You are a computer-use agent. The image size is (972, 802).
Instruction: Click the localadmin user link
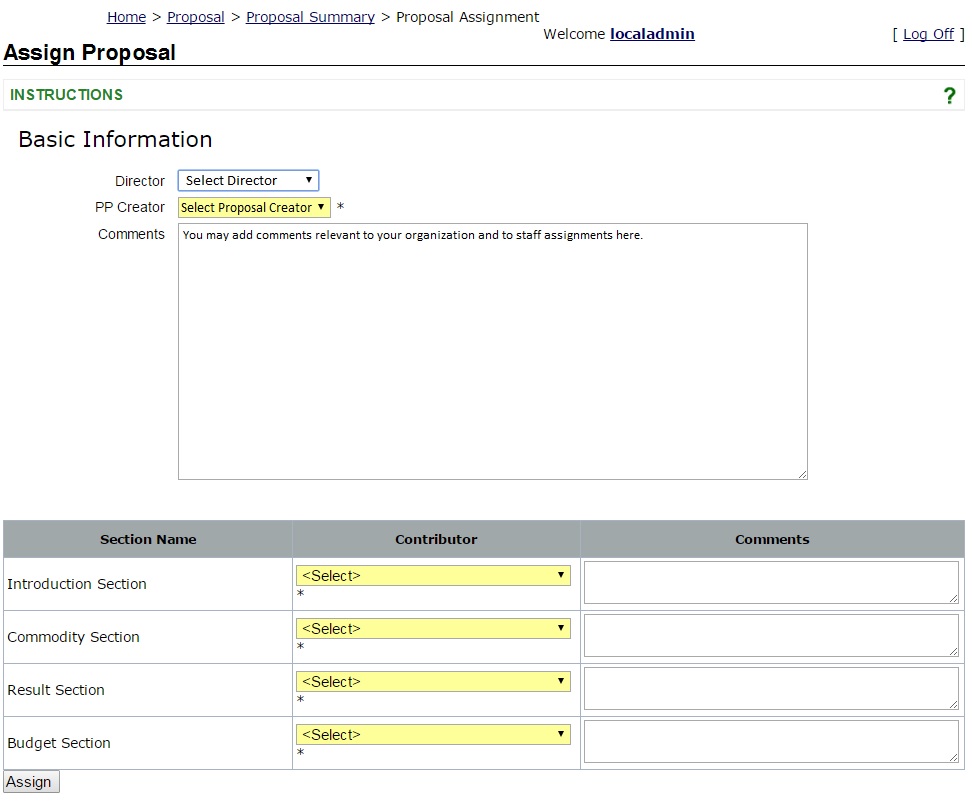click(x=652, y=34)
